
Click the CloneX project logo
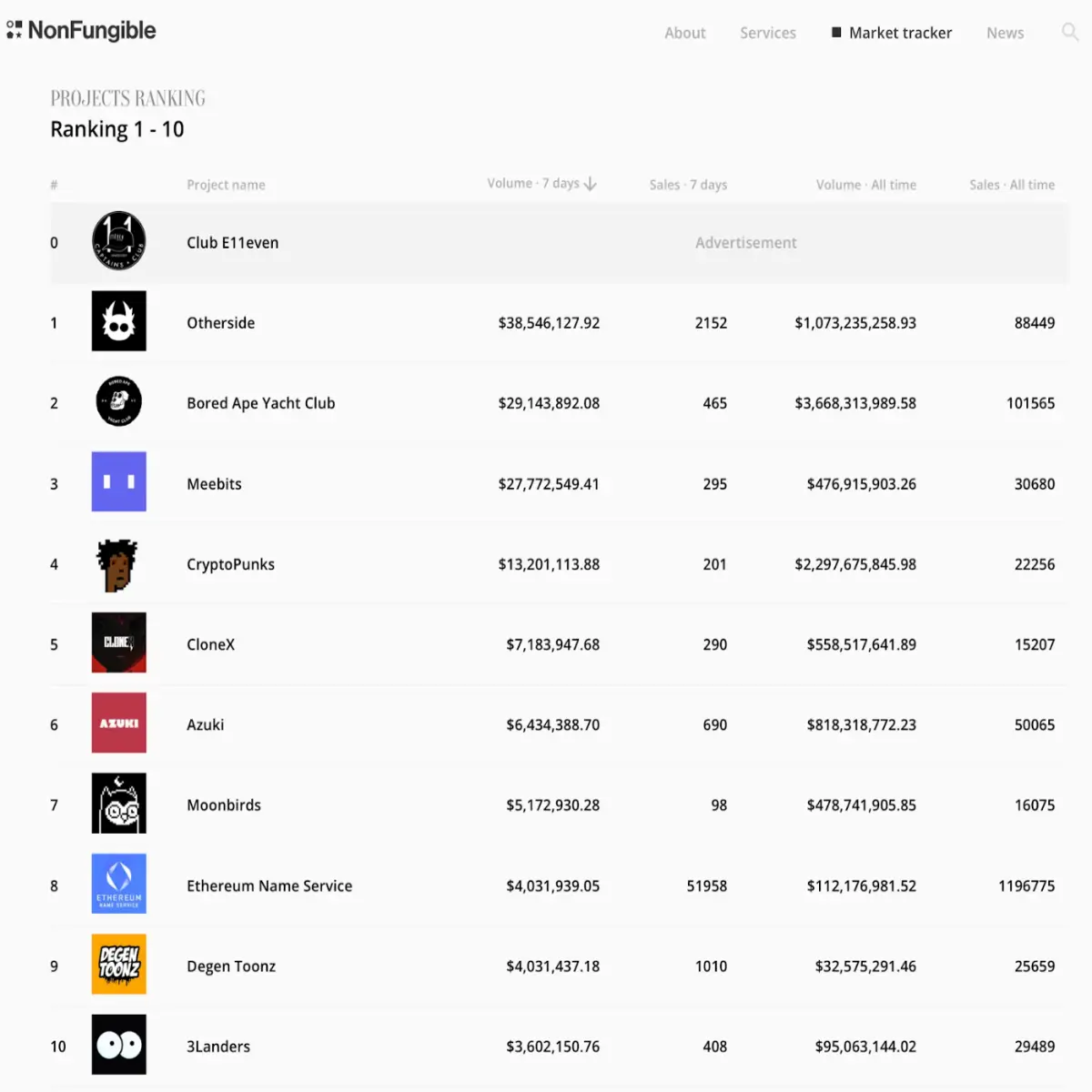pyautogui.click(x=119, y=642)
